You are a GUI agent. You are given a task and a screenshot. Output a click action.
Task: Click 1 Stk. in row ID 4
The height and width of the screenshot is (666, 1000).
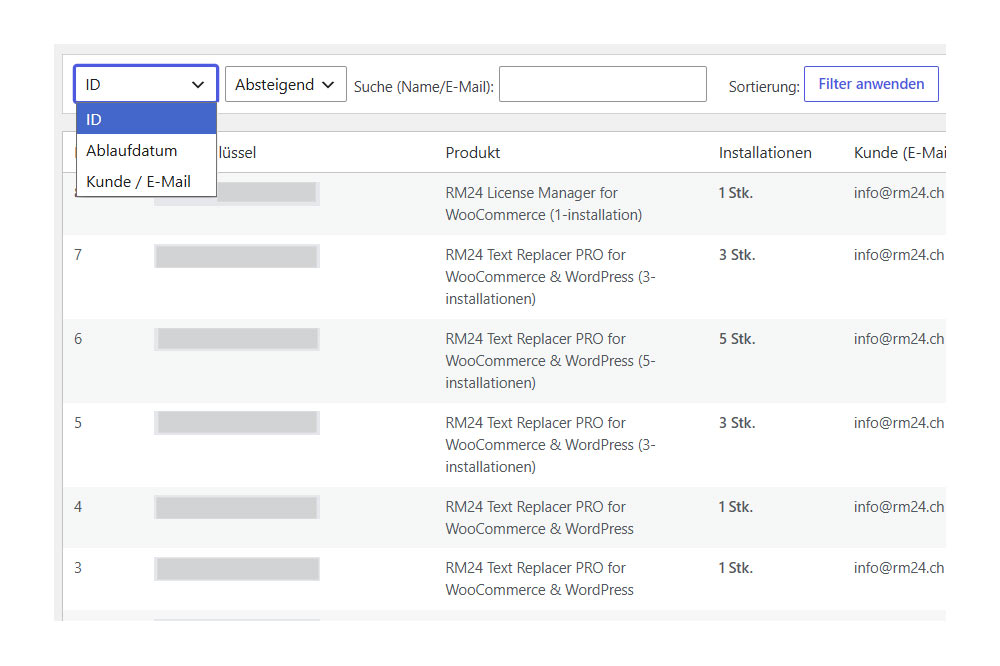tap(736, 507)
